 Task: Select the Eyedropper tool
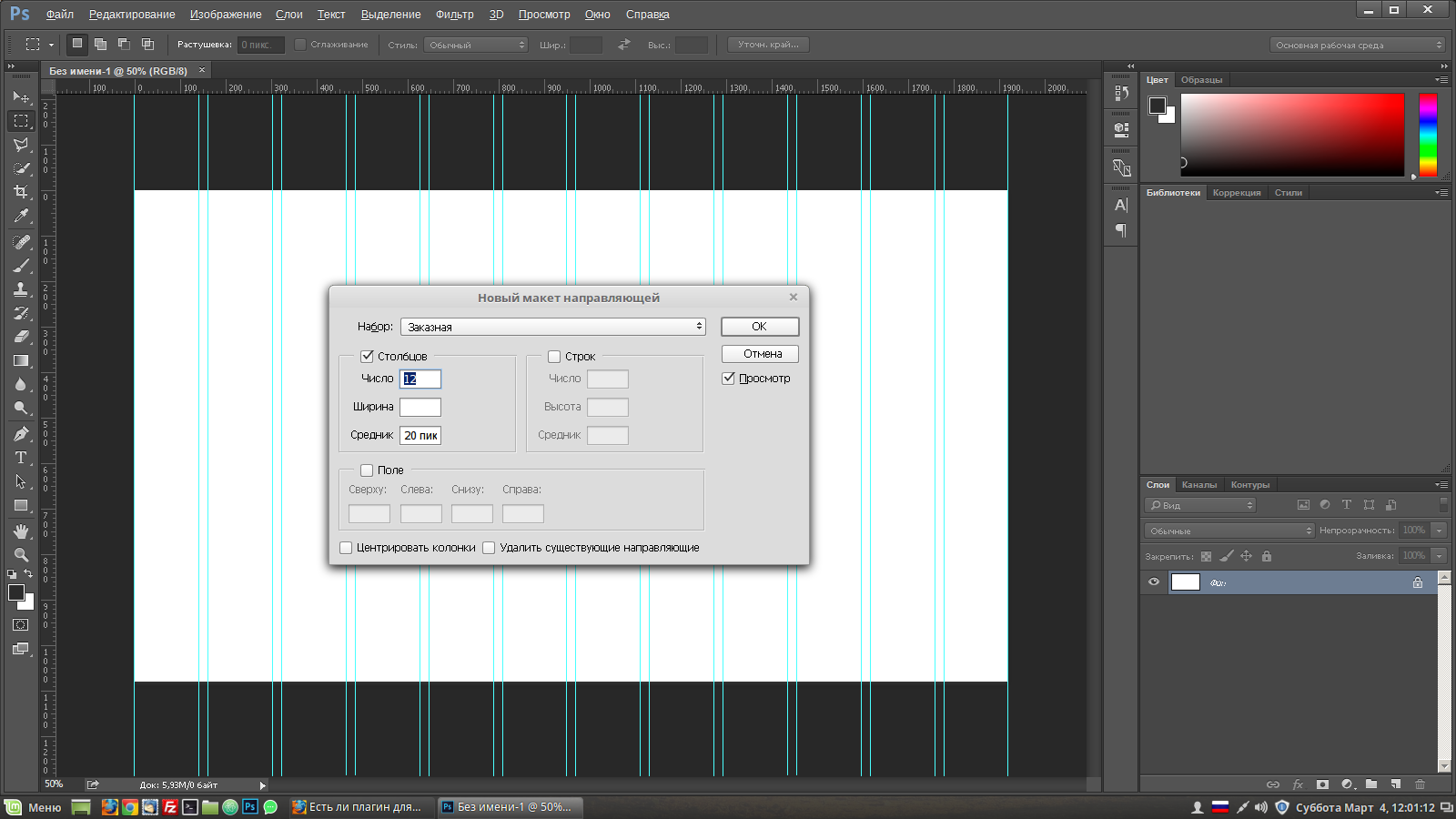pos(21,216)
